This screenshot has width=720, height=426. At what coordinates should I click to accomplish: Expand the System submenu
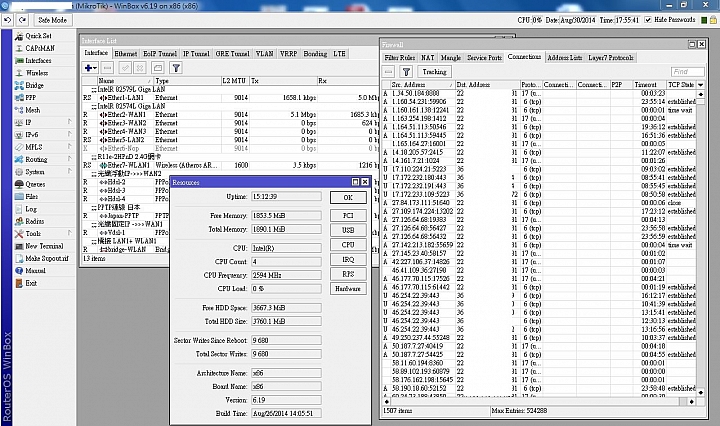44,172
